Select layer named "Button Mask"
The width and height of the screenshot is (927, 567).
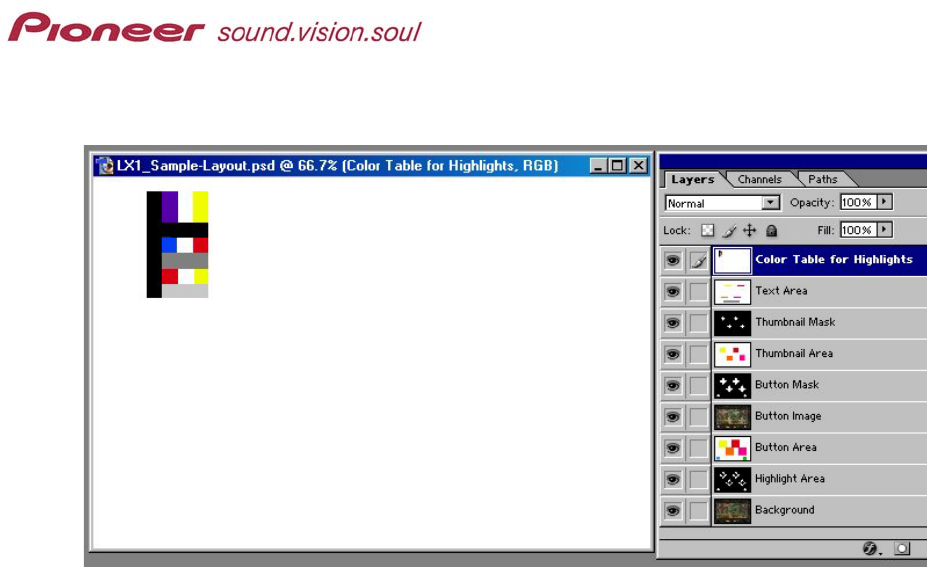coord(787,385)
